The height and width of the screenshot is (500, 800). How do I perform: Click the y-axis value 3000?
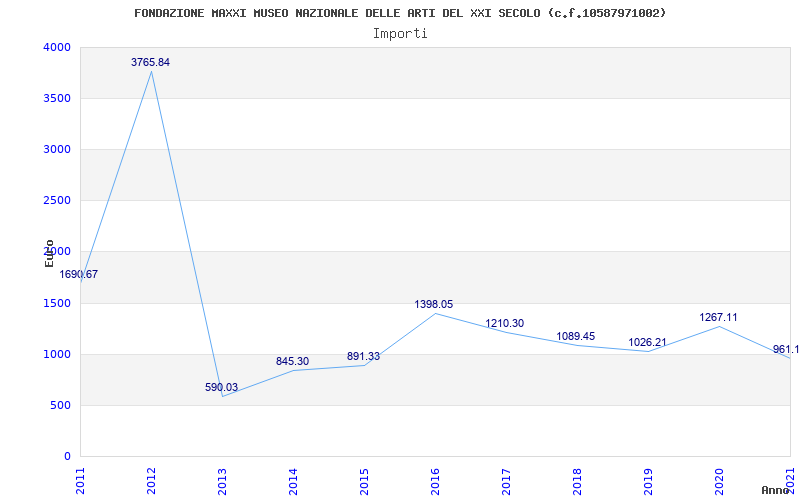[55, 149]
